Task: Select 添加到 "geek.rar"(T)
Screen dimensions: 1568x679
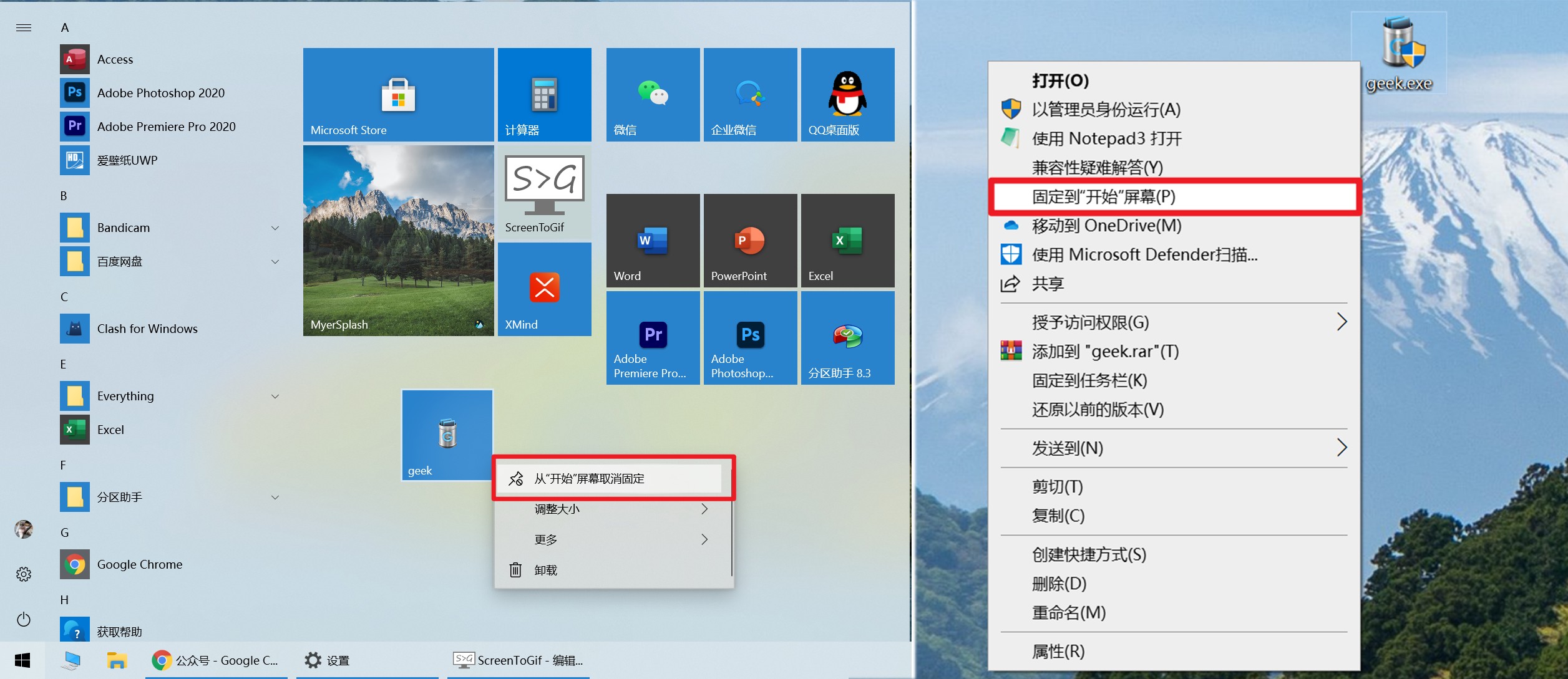Action: pyautogui.click(x=1174, y=351)
